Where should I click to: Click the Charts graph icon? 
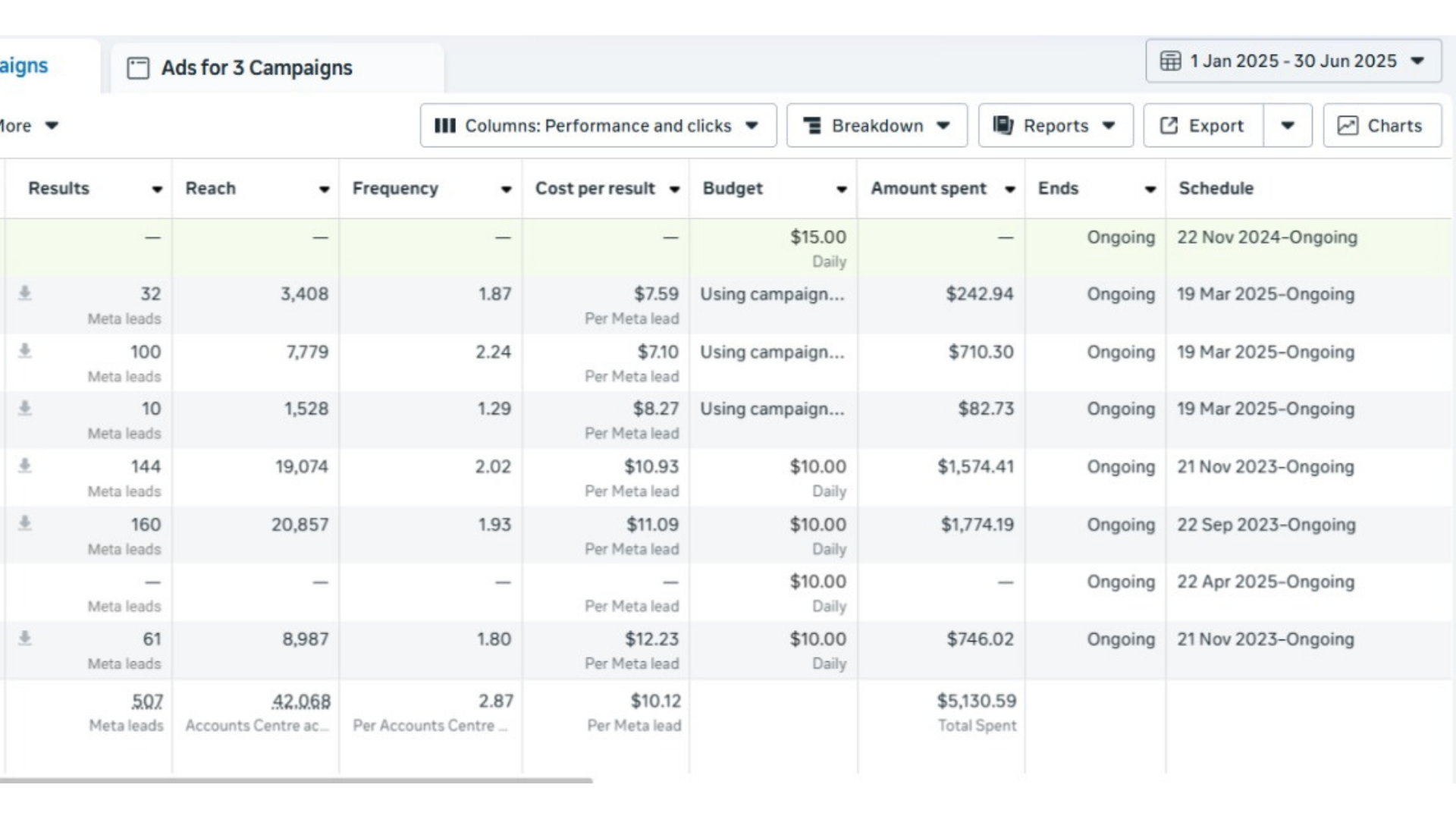coord(1348,126)
